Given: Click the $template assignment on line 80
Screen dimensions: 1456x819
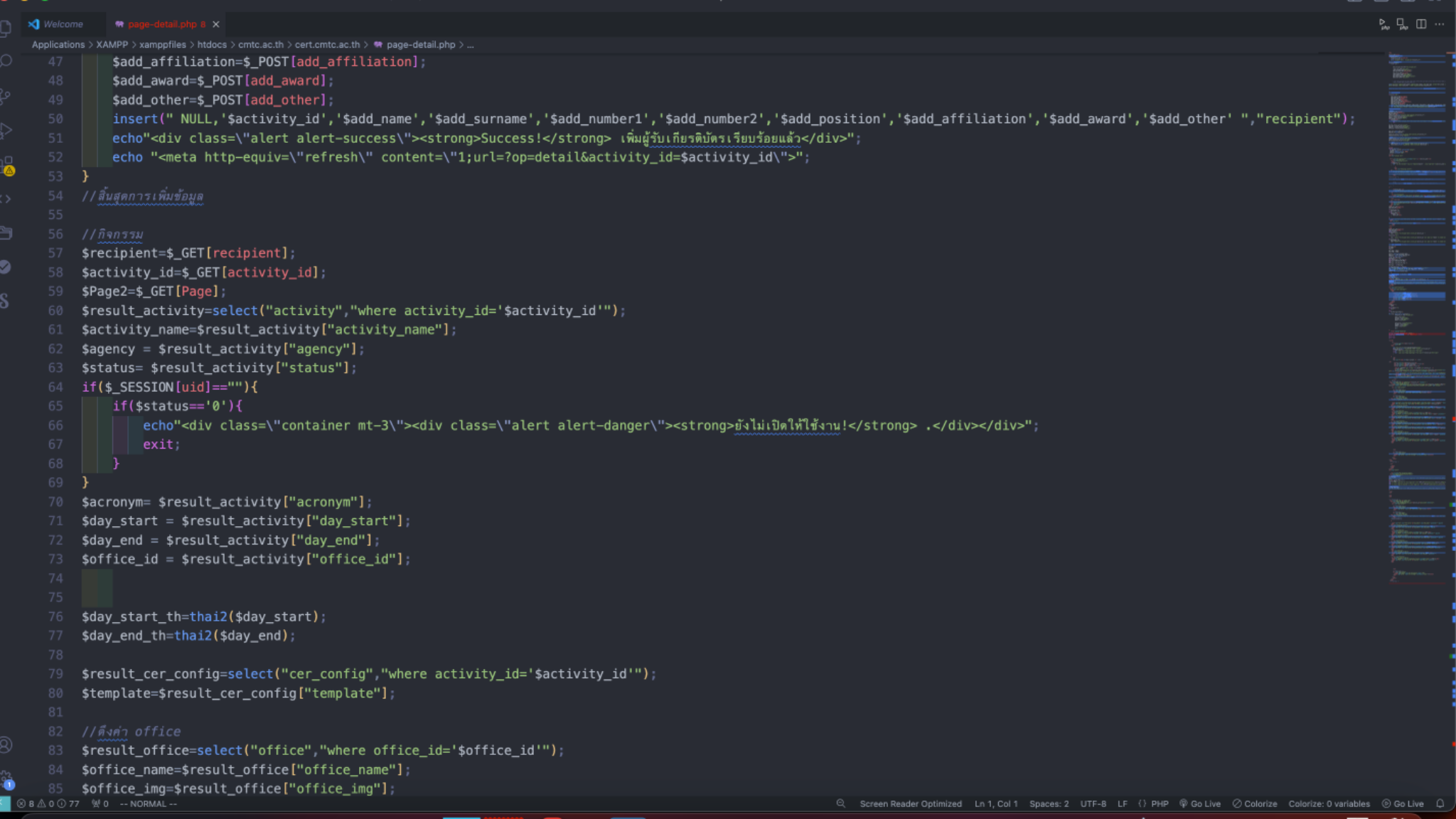Looking at the screenshot, I should [238, 693].
